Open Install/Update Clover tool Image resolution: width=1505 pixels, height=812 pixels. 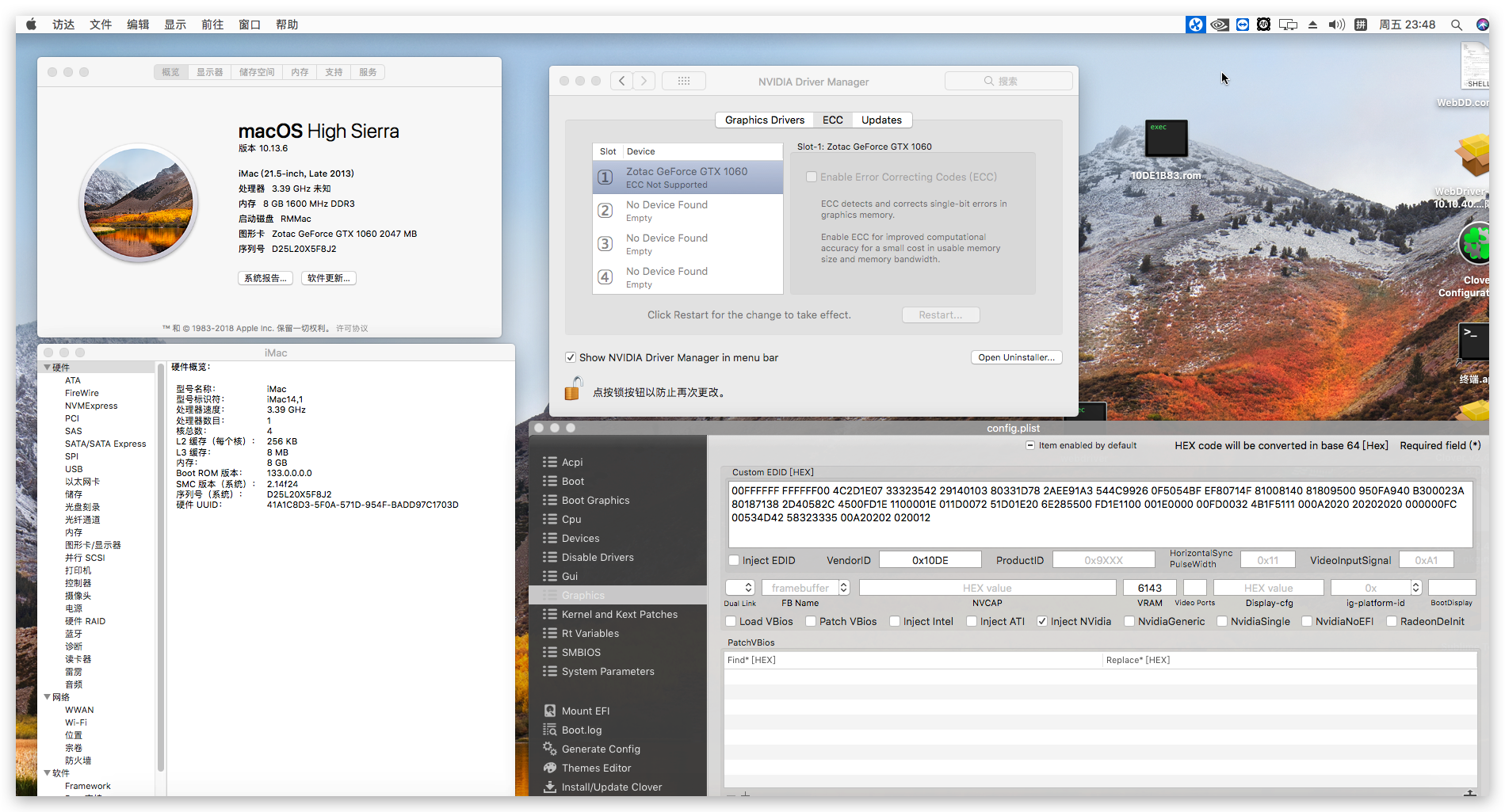611,787
